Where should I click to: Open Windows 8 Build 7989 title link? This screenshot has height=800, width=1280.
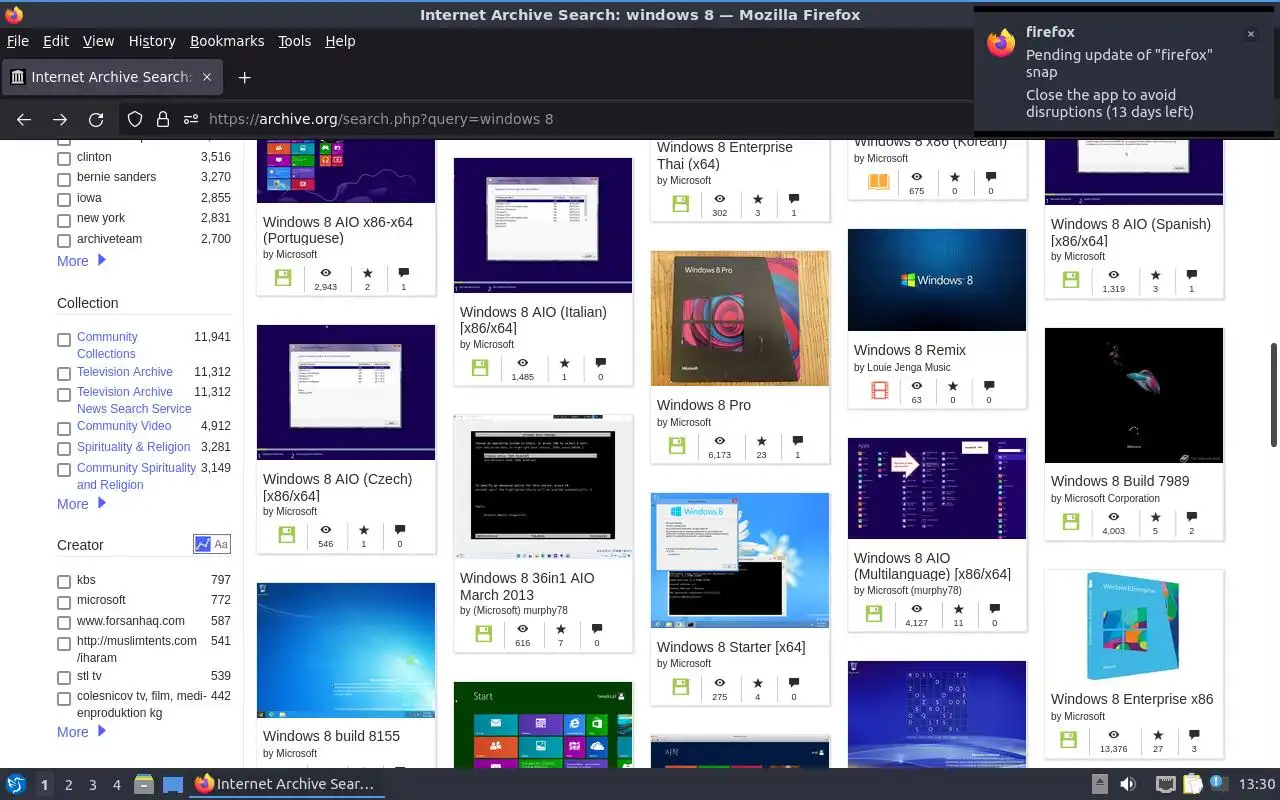click(x=1120, y=481)
